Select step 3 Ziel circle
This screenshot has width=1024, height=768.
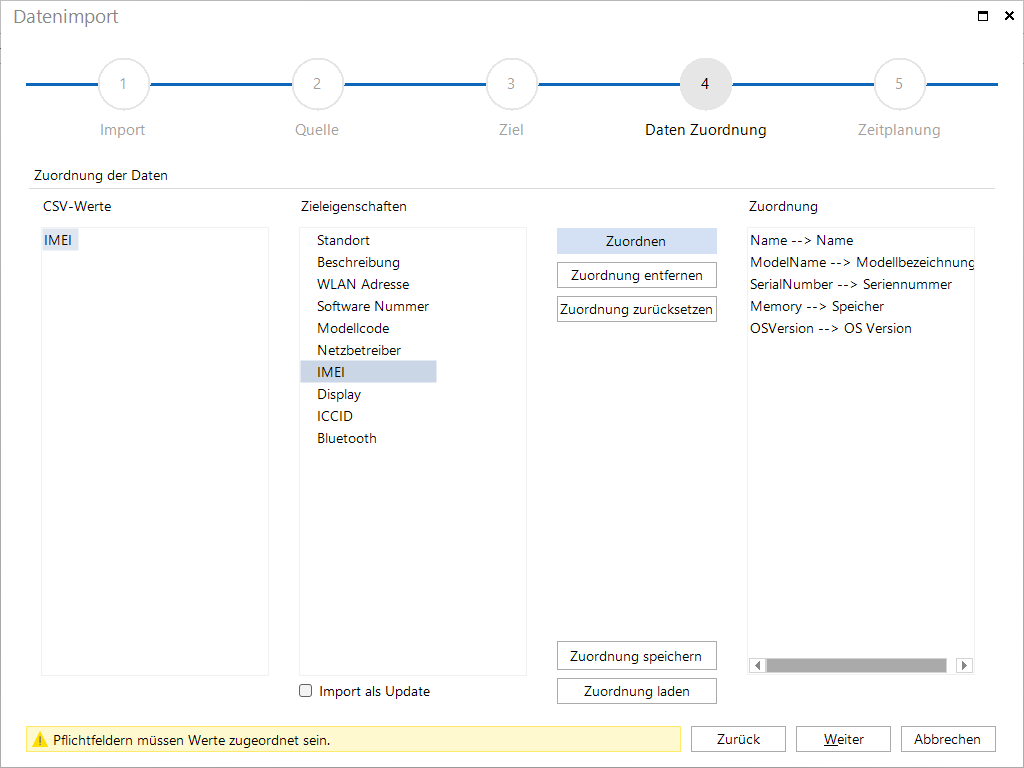pyautogui.click(x=511, y=84)
